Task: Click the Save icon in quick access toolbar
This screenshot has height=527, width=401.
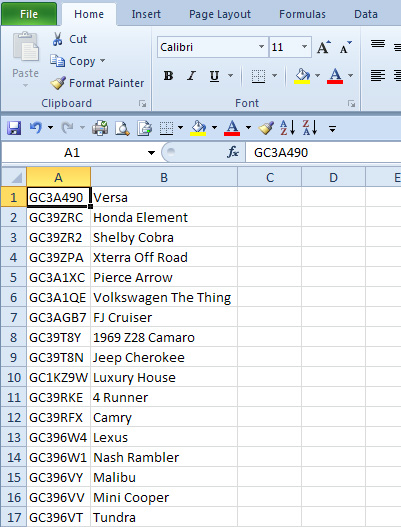Action: 14,128
